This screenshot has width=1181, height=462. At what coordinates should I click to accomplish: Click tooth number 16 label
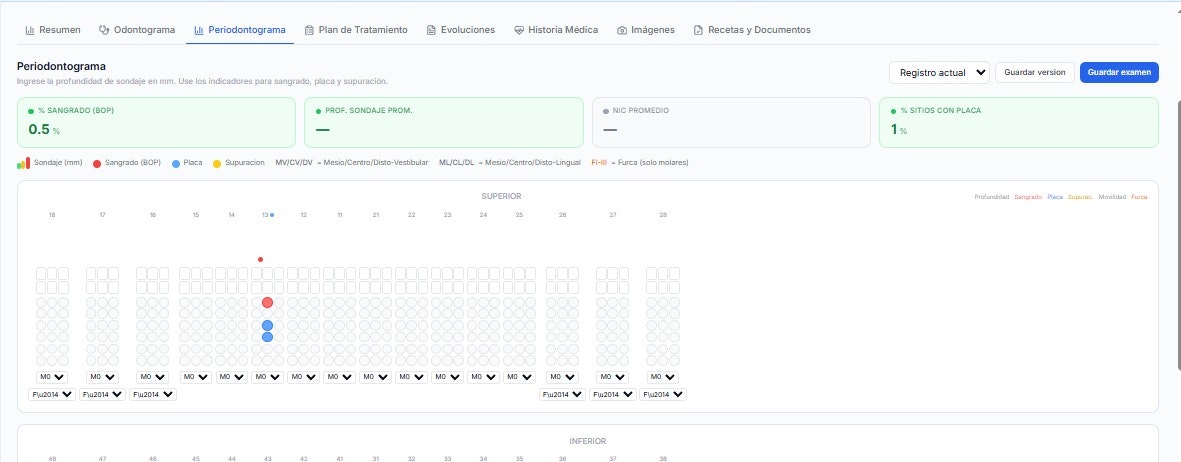pos(153,216)
